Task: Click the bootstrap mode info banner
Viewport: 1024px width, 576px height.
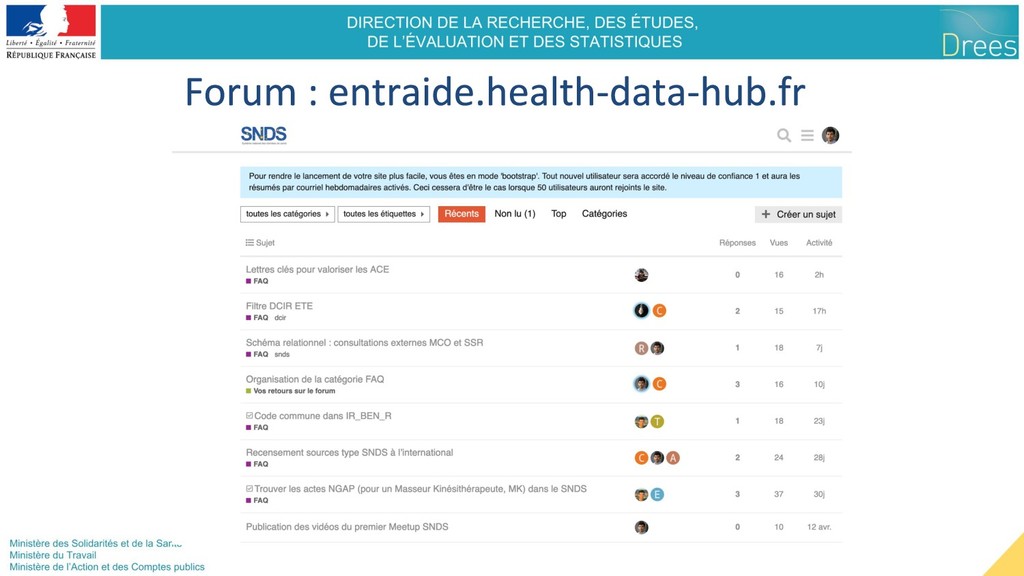Action: click(x=541, y=182)
